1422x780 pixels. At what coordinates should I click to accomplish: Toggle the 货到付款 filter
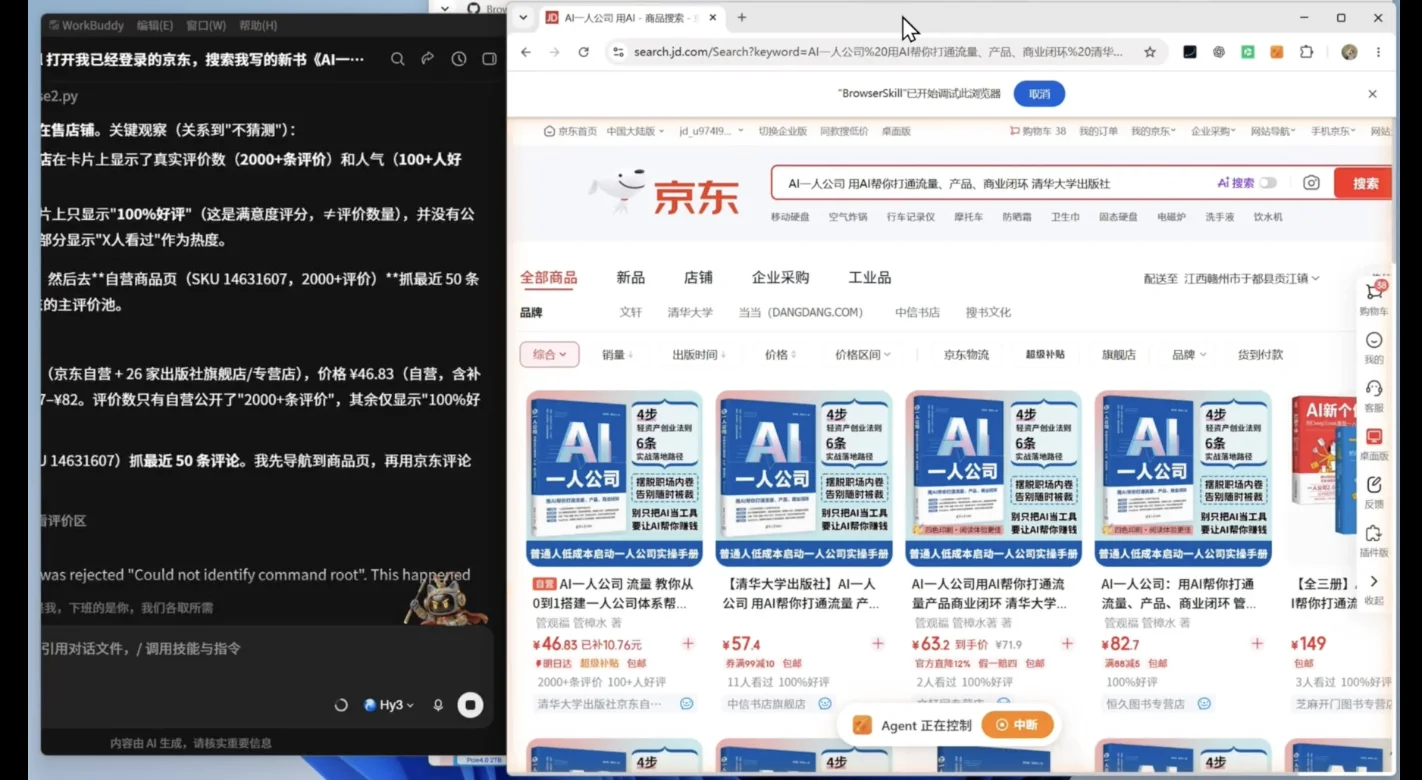[1260, 354]
